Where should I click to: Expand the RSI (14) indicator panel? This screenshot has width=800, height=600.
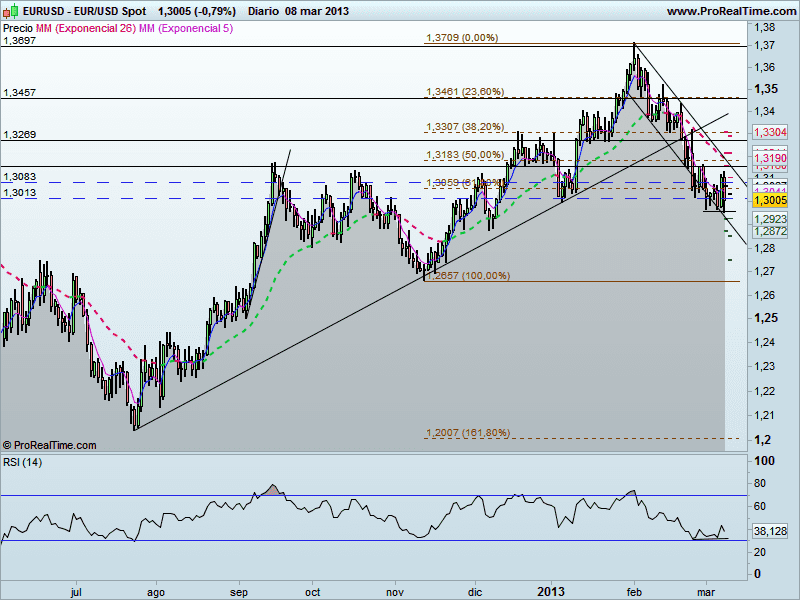22,461
